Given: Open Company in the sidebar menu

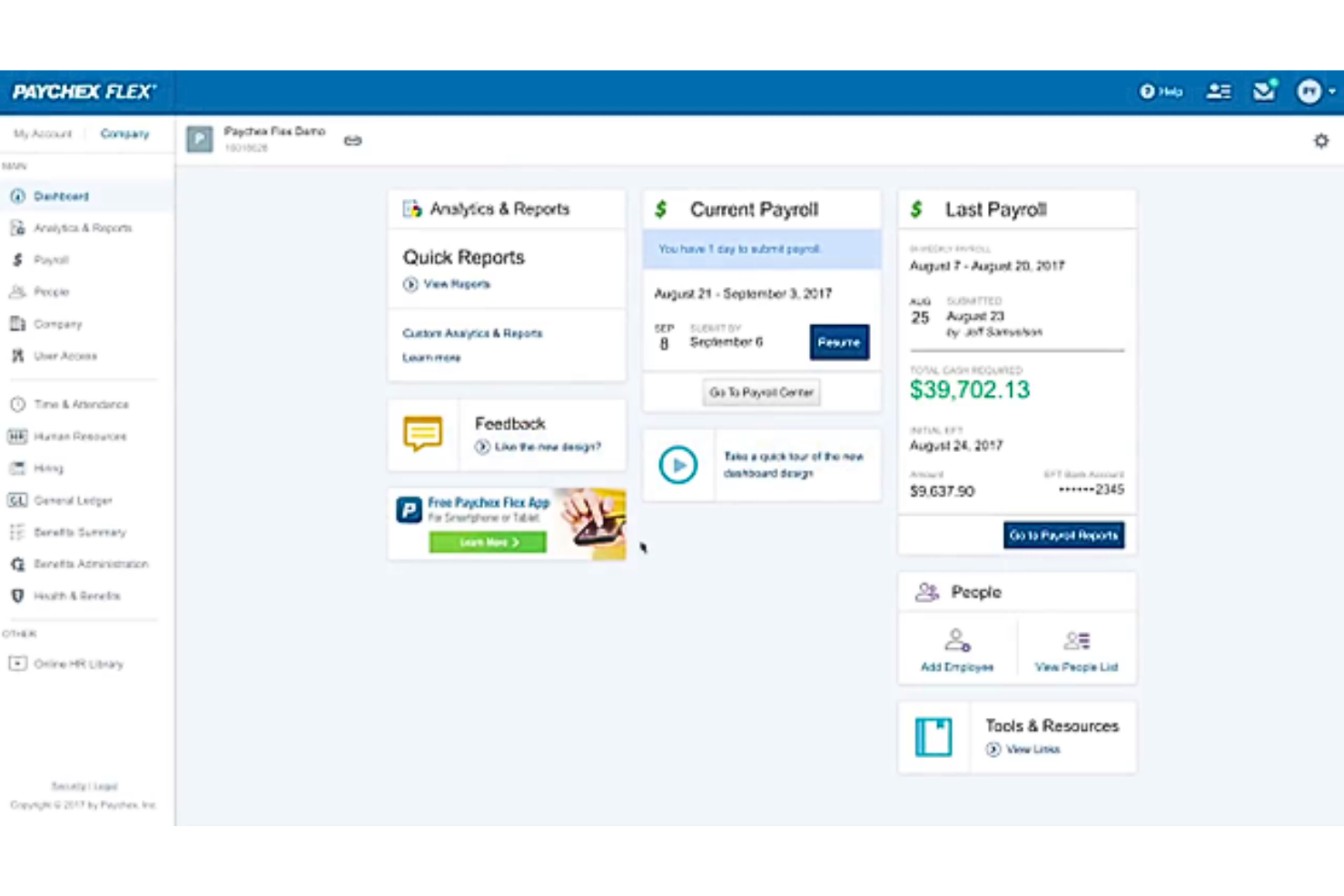Looking at the screenshot, I should coord(87,324).
